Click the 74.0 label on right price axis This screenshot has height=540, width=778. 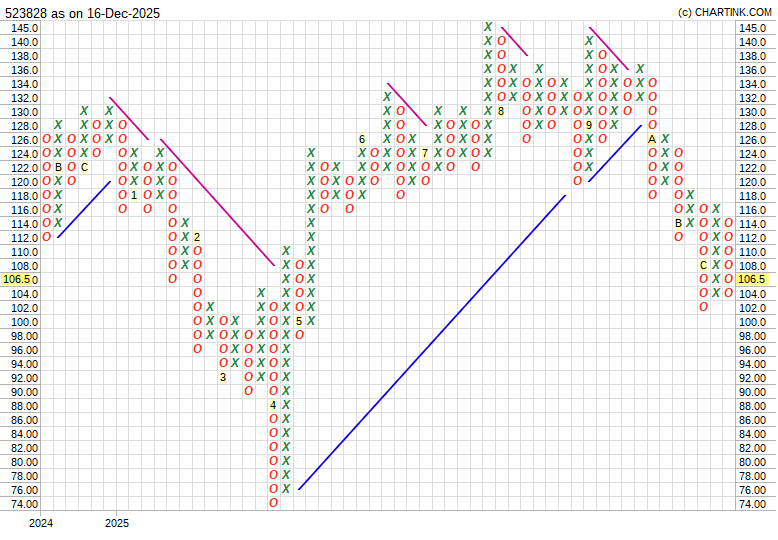(752, 504)
